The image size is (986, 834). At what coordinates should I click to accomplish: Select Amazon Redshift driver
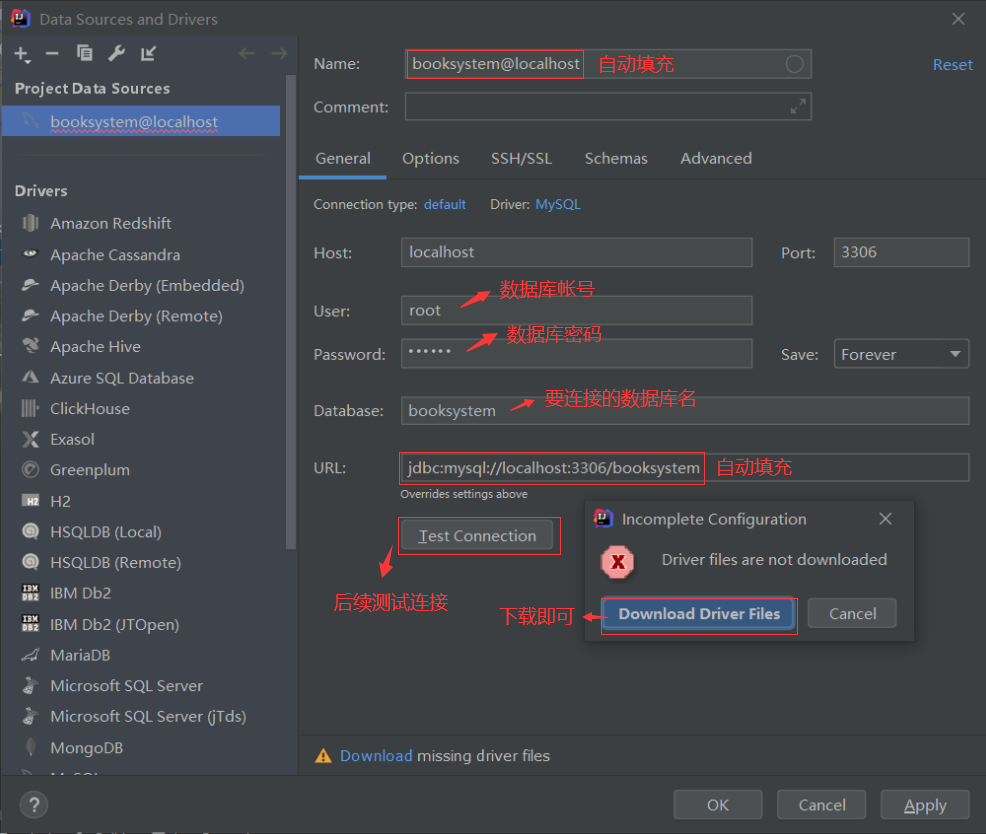(x=111, y=223)
